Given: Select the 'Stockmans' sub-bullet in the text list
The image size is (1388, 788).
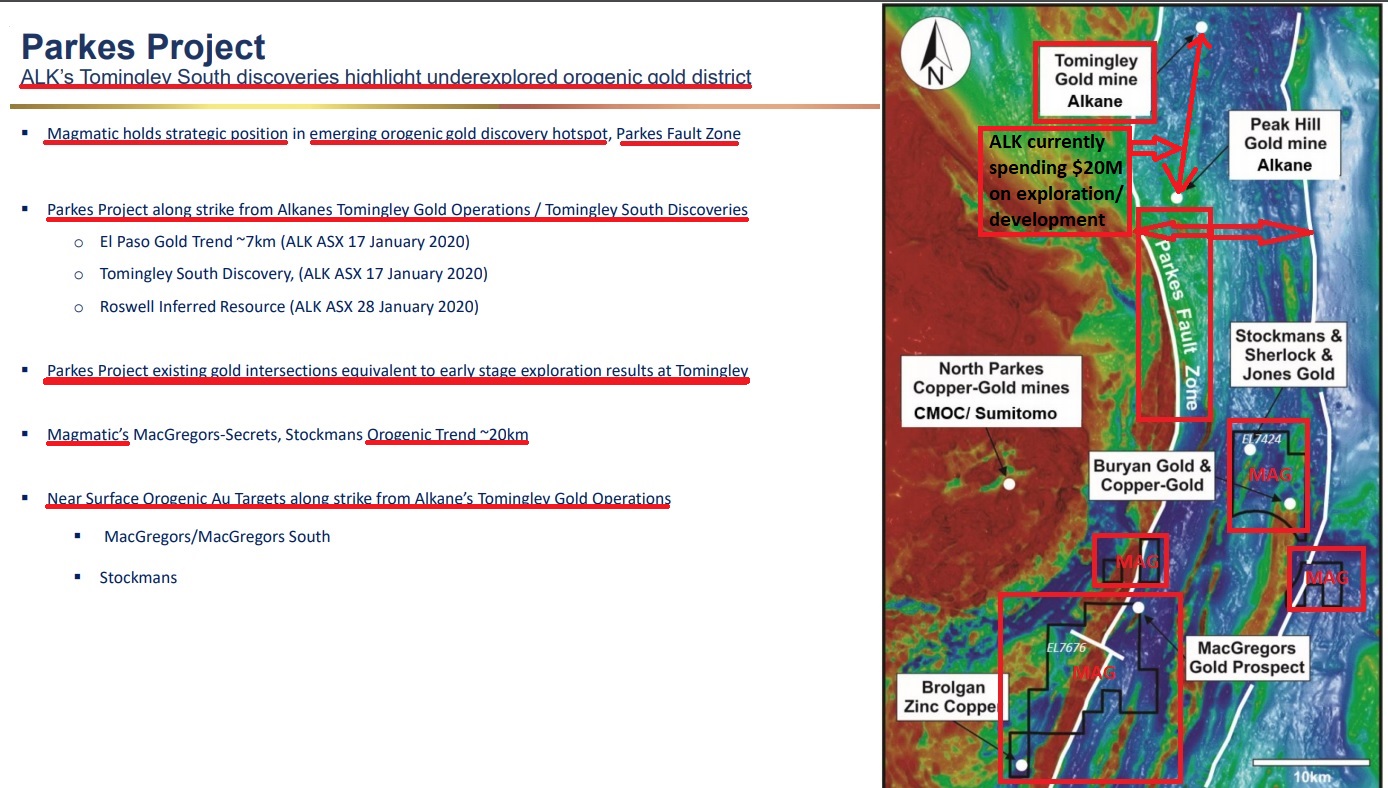Looking at the screenshot, I should [138, 578].
